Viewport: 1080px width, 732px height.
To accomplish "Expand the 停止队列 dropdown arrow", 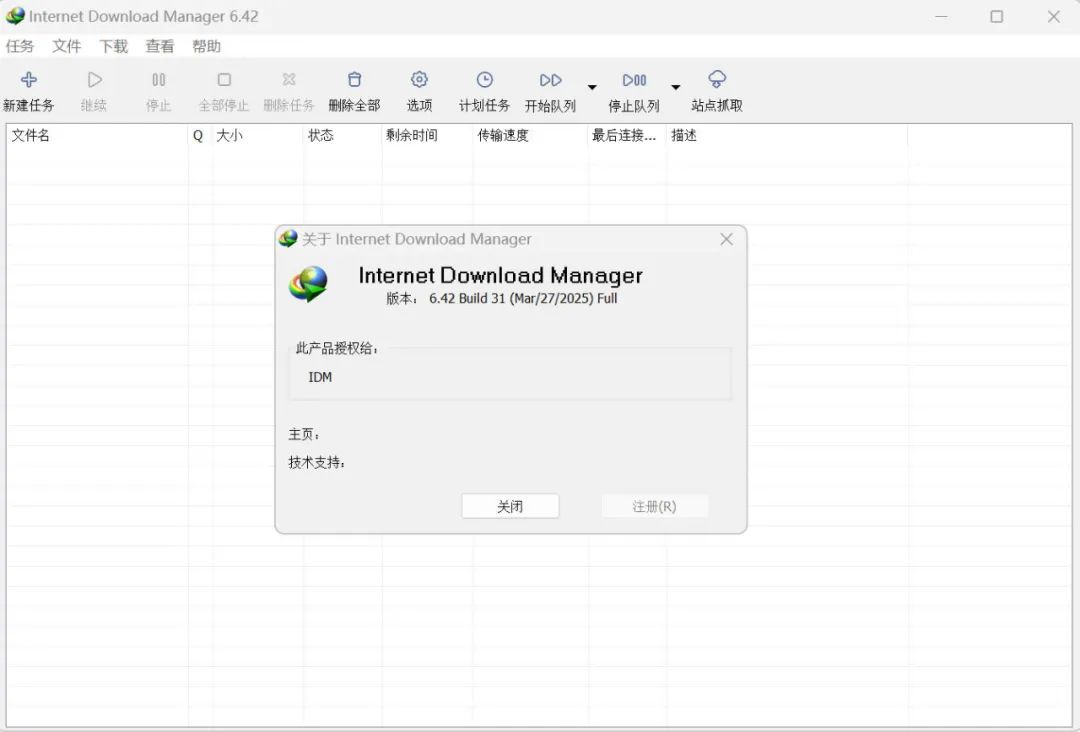I will pyautogui.click(x=676, y=87).
